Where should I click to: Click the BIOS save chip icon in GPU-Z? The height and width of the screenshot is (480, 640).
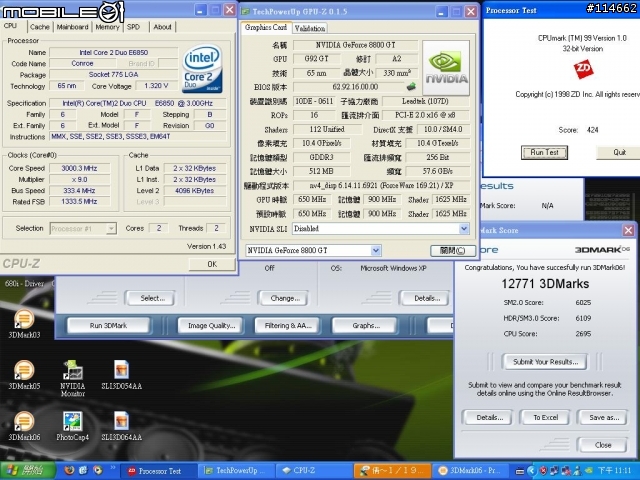(x=411, y=87)
